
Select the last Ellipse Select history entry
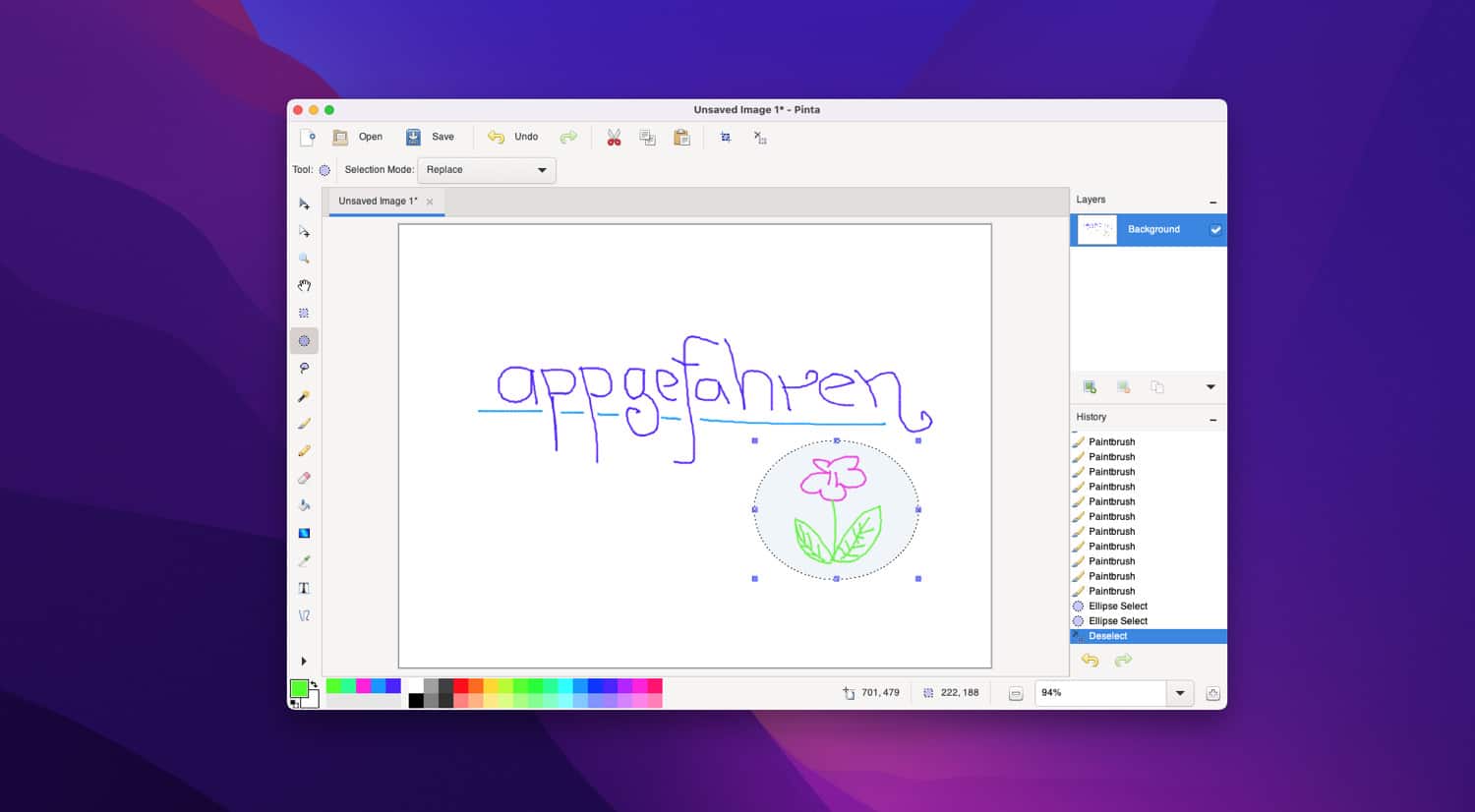(1117, 621)
